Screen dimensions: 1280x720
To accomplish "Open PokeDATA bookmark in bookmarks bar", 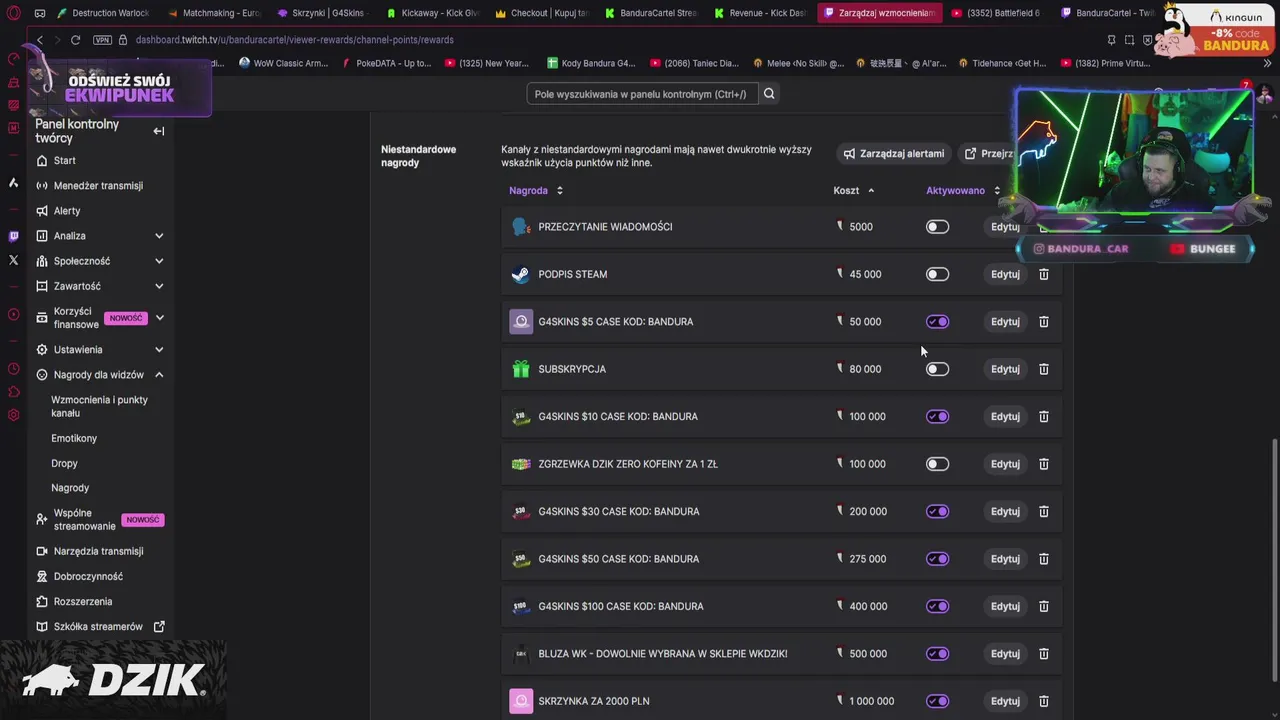I will [386, 63].
